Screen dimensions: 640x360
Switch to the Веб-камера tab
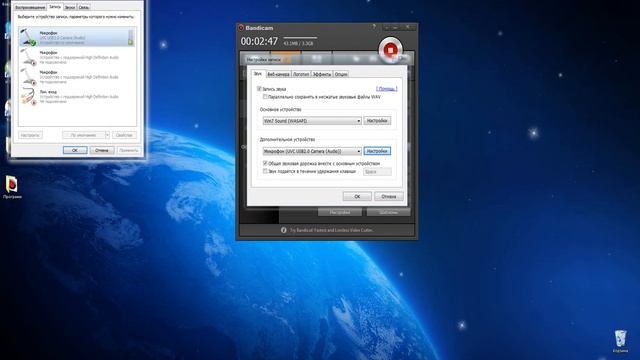coord(278,74)
